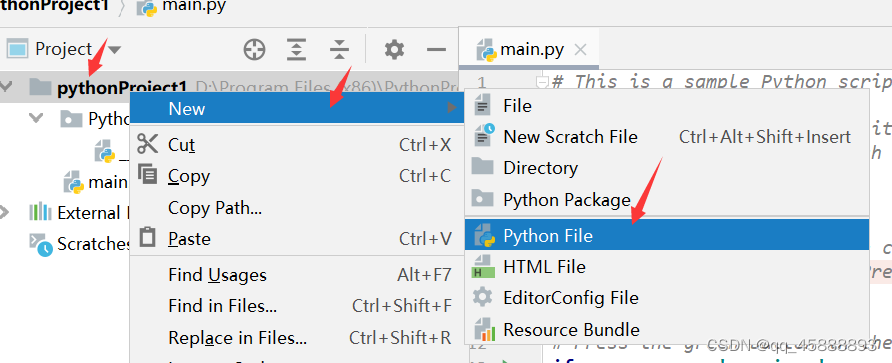
Task: Click the locate/select opened file crosshair icon
Action: (x=254, y=50)
